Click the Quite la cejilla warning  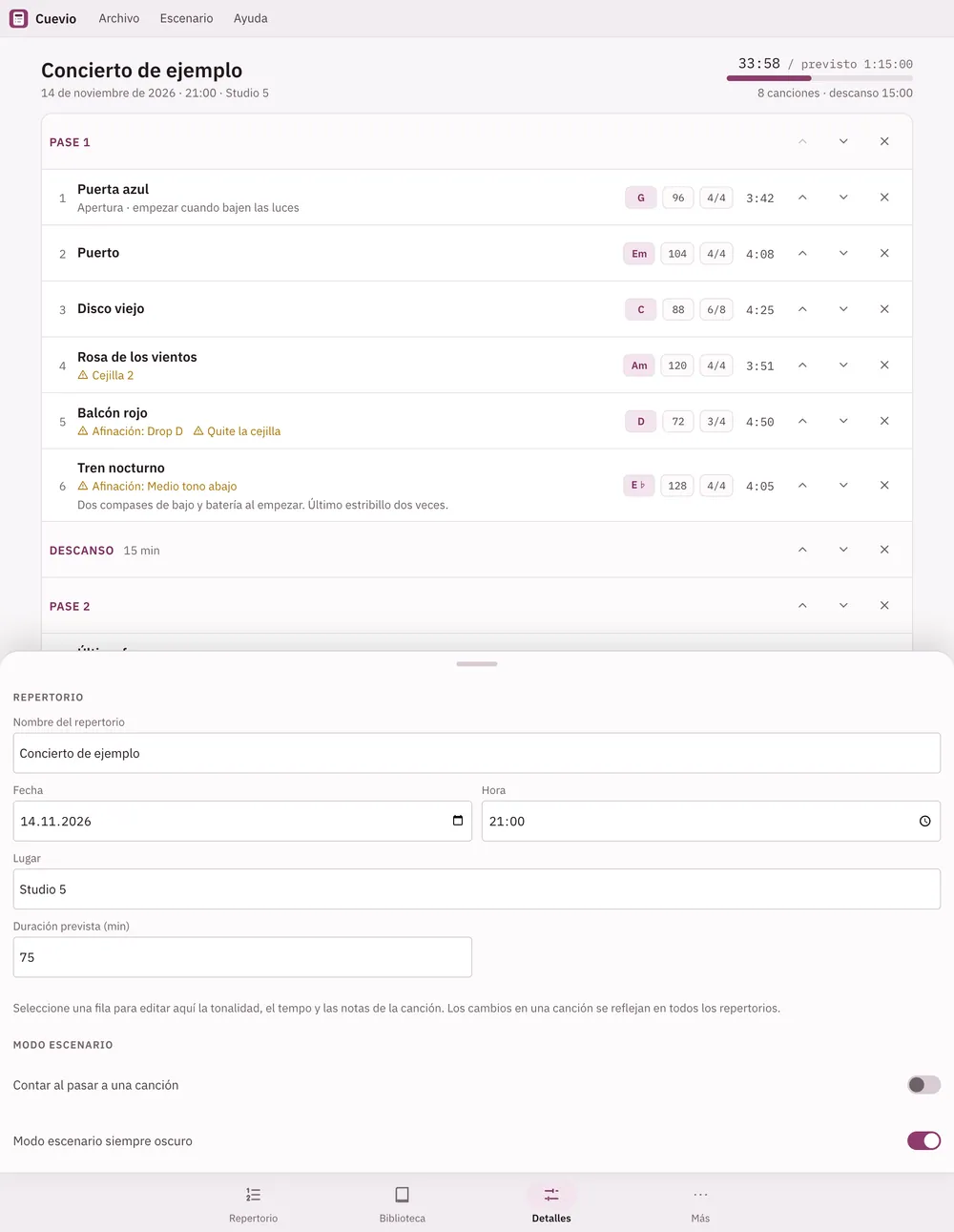click(237, 431)
